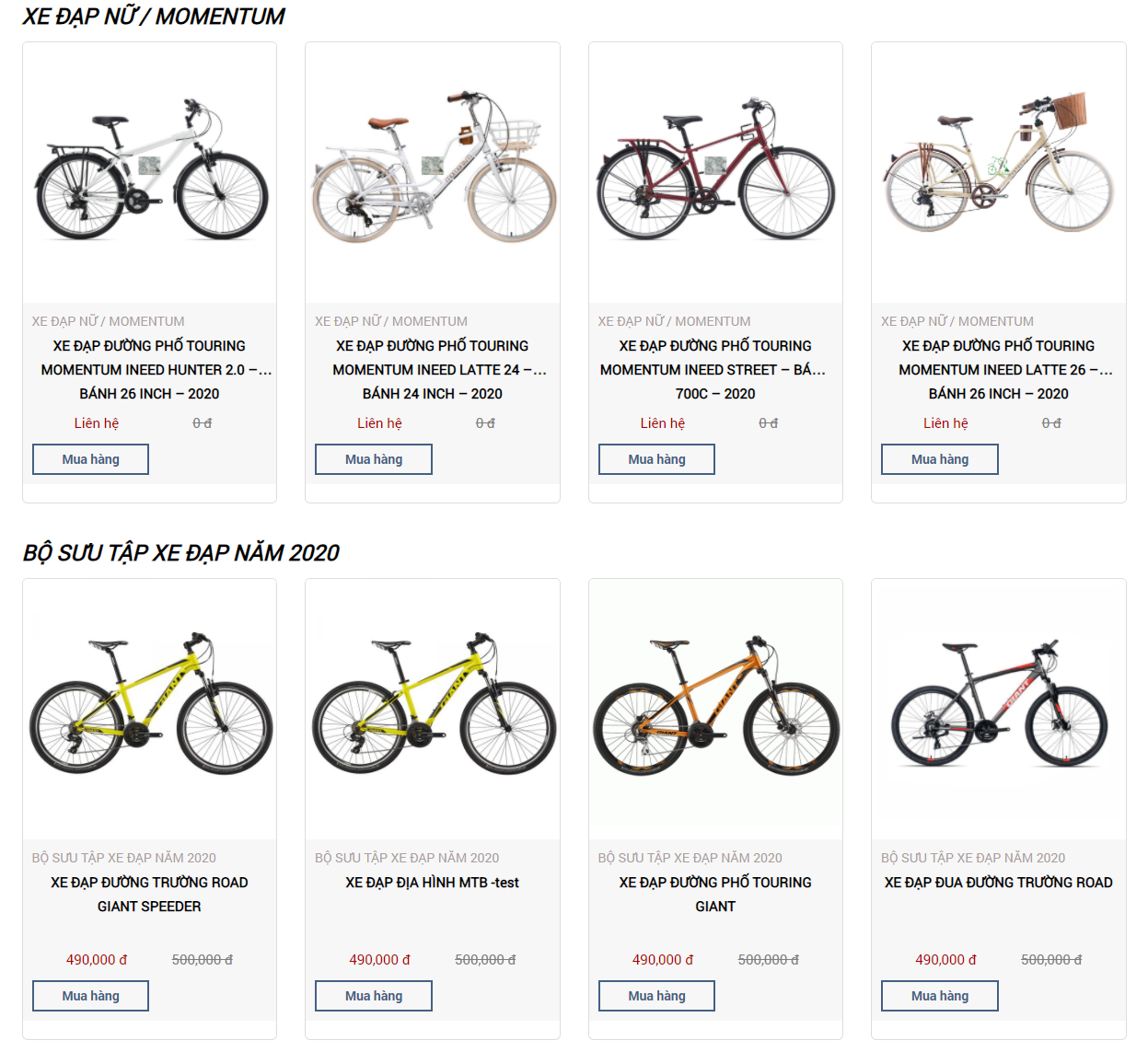Click Mua hàng under Giant Speeder
Viewport: 1148px width, 1052px height.
click(90, 996)
